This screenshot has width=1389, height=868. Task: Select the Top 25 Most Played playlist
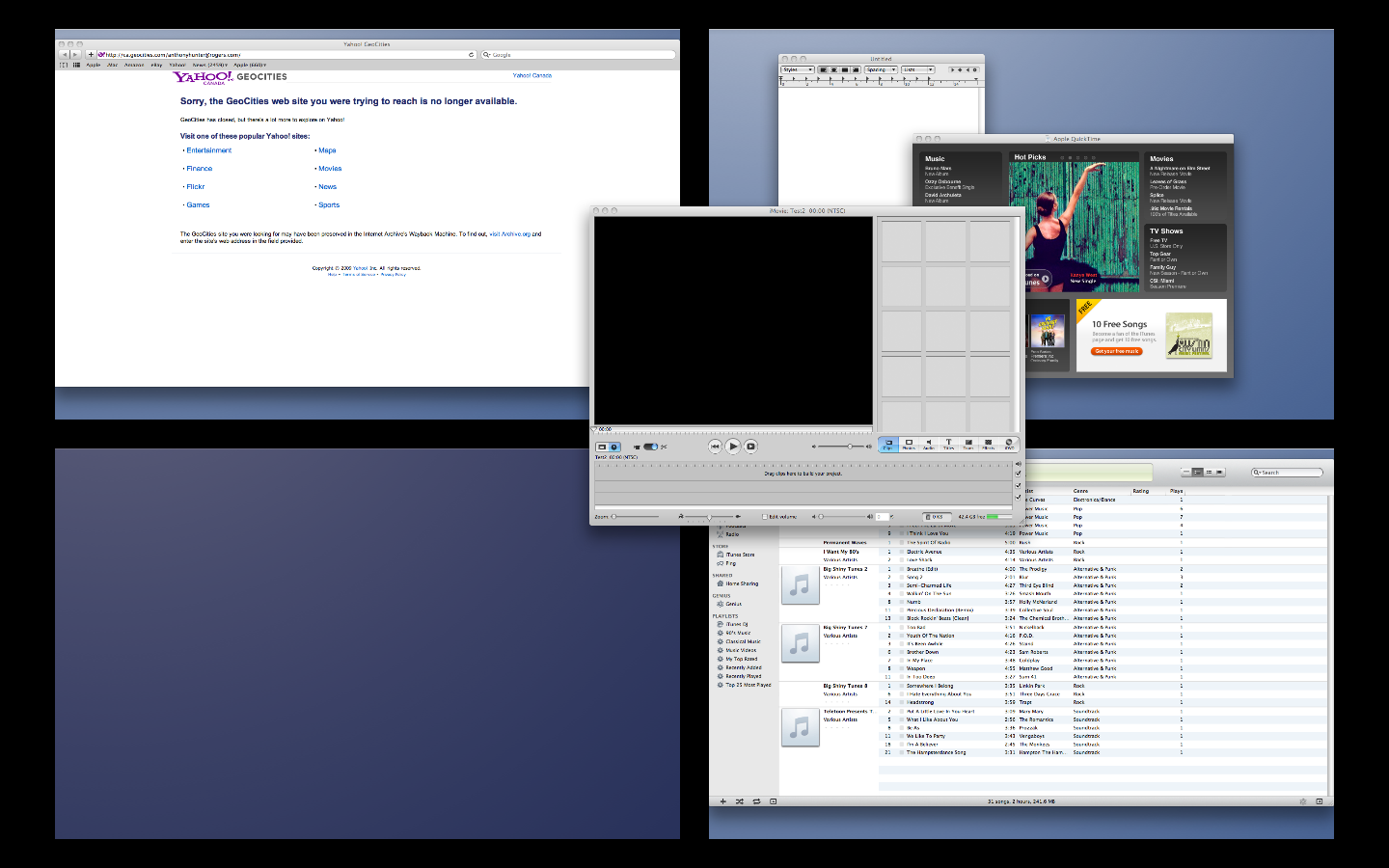(x=749, y=685)
